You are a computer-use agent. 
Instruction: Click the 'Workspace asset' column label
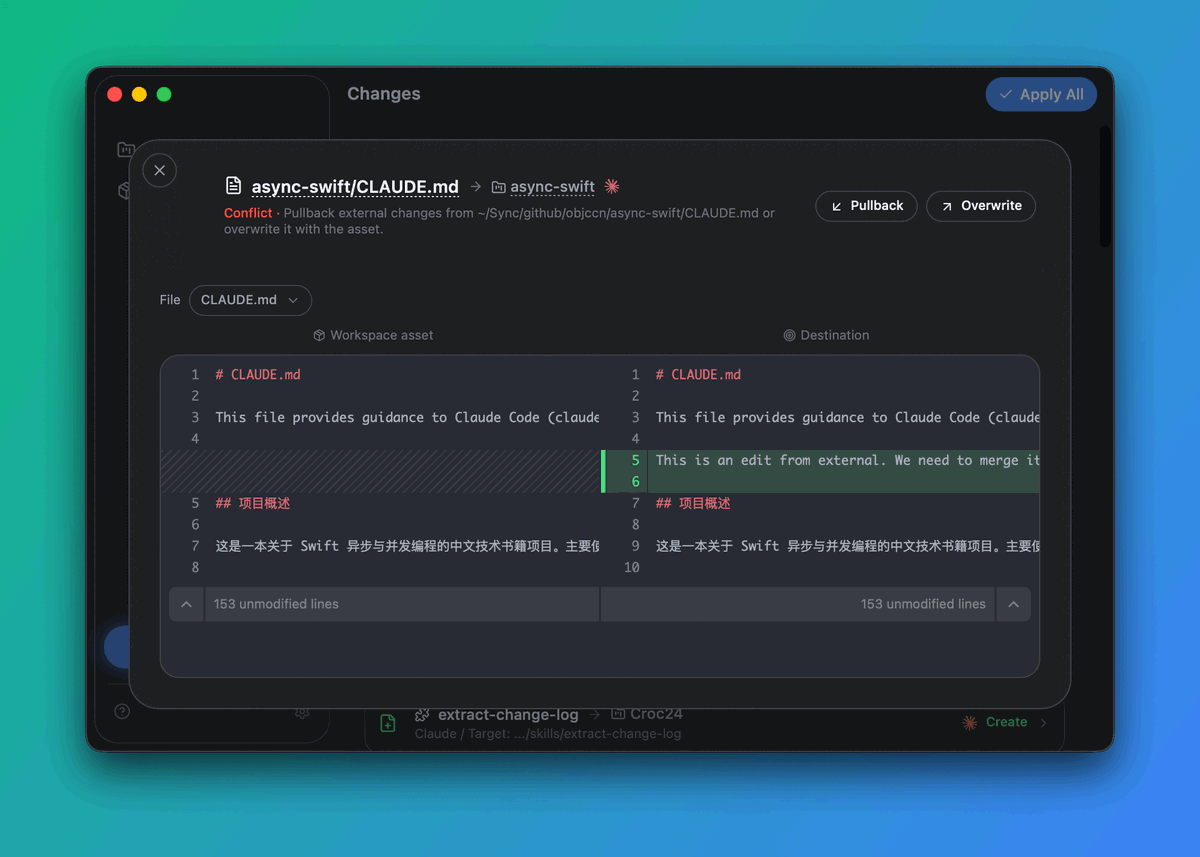pos(382,335)
